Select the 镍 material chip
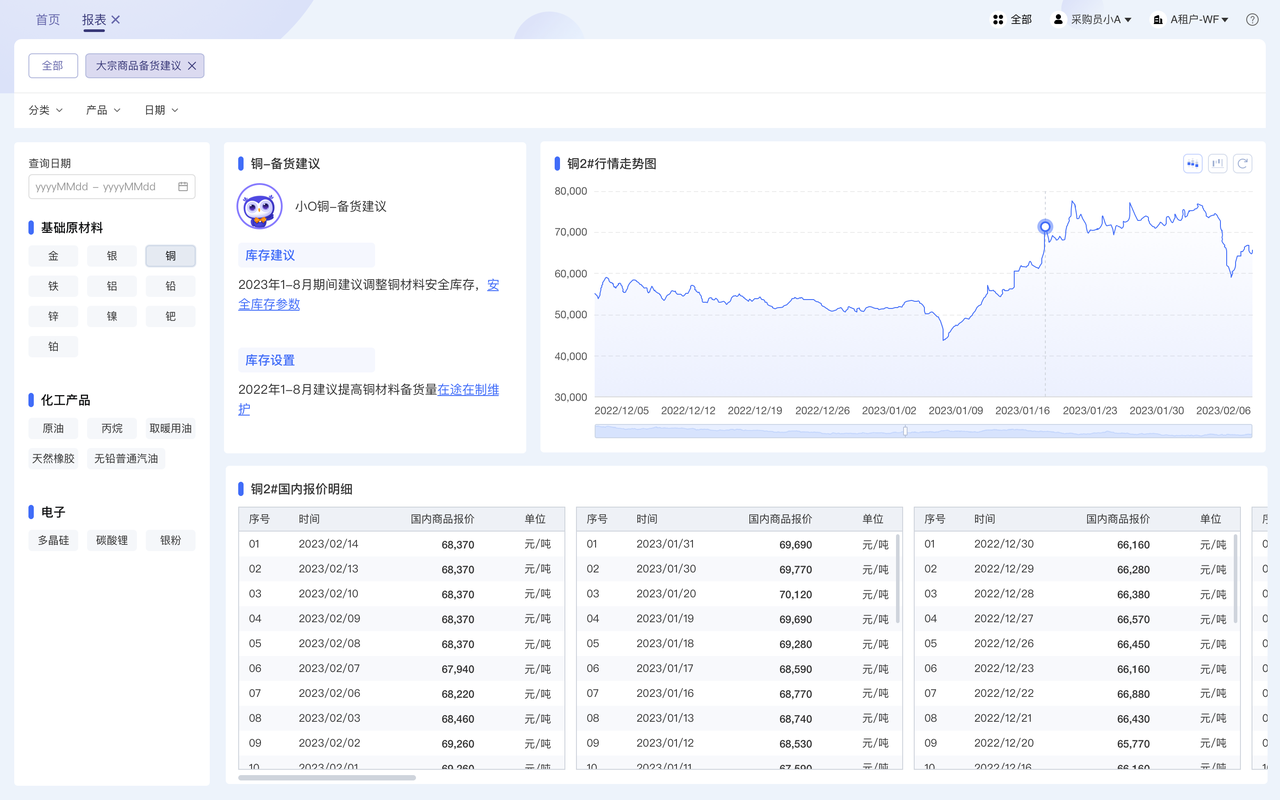This screenshot has width=1280, height=800. coord(112,316)
